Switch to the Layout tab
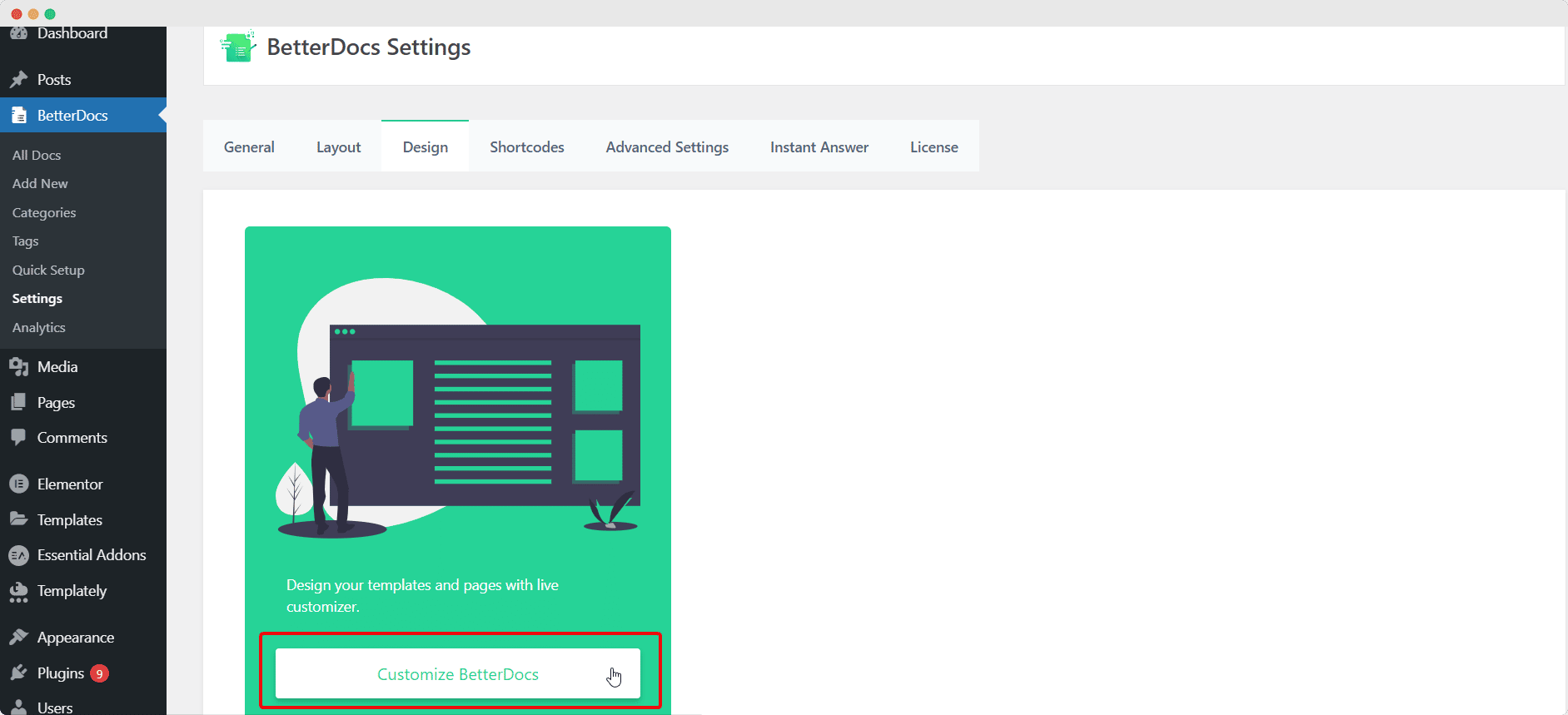The width and height of the screenshot is (1568, 715). pyautogui.click(x=339, y=147)
